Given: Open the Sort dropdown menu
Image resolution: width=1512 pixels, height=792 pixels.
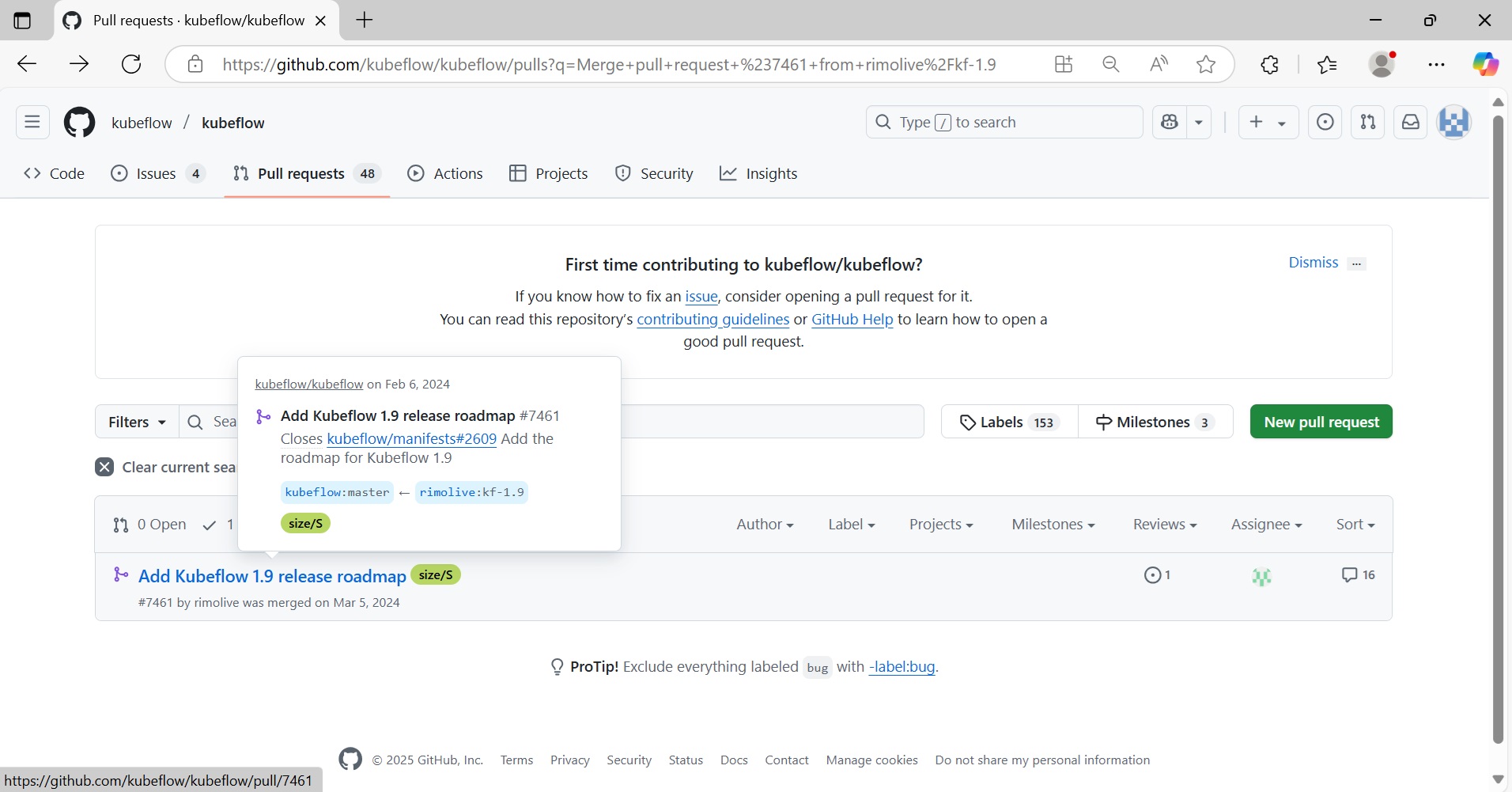Looking at the screenshot, I should tap(1355, 525).
